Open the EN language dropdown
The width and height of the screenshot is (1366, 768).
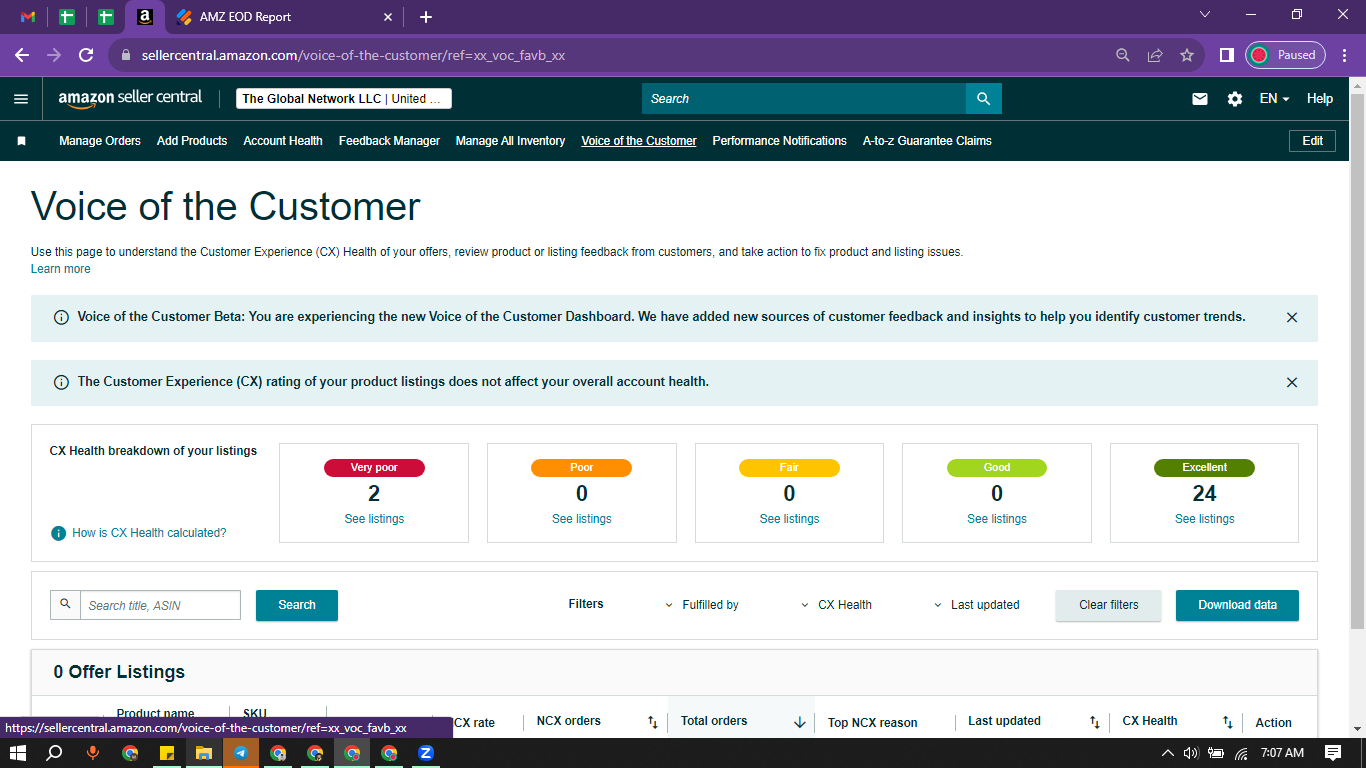click(x=1274, y=99)
